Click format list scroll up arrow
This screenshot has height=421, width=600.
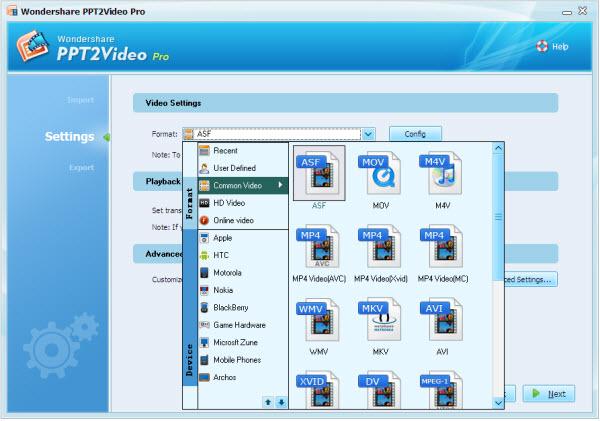tap(498, 148)
